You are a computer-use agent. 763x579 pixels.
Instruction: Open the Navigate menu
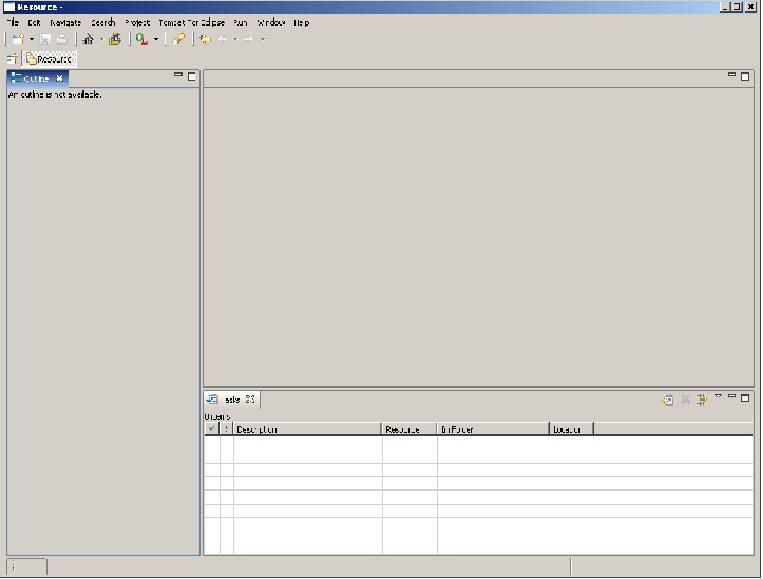point(66,23)
